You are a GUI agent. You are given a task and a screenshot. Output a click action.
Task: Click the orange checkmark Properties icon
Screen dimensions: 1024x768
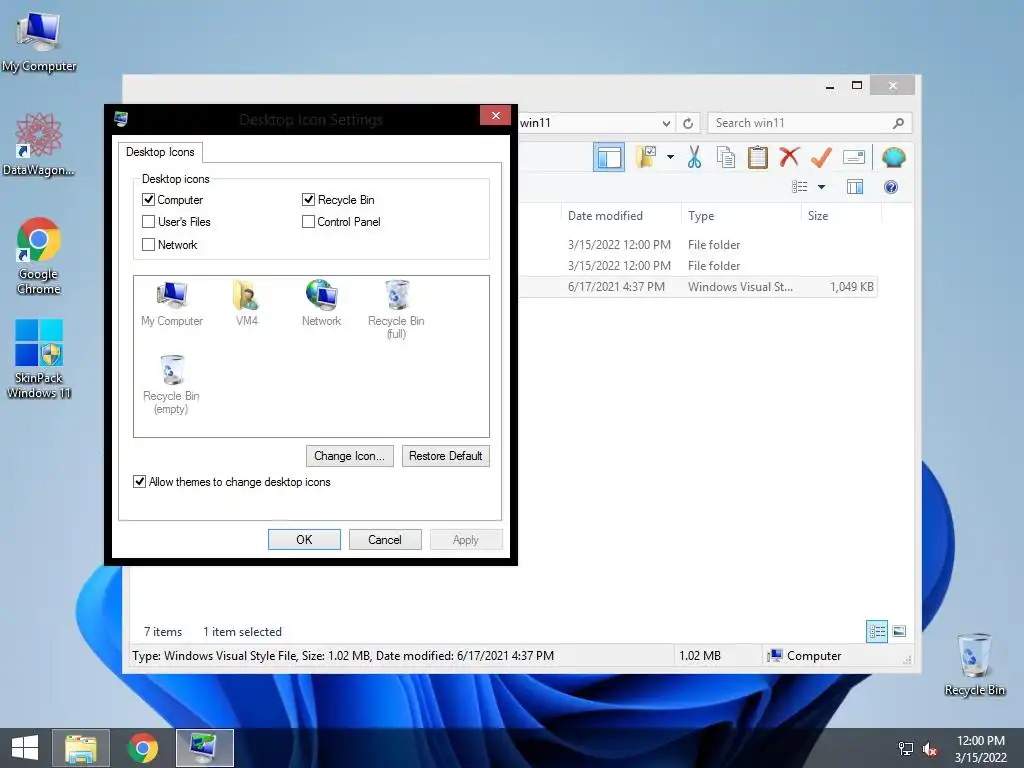click(821, 157)
